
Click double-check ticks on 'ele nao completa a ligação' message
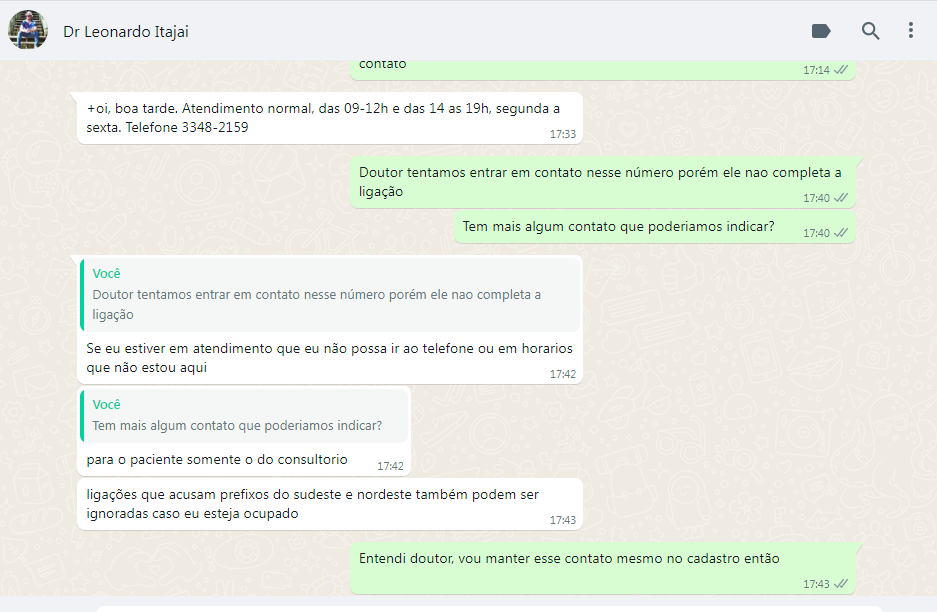click(x=841, y=198)
